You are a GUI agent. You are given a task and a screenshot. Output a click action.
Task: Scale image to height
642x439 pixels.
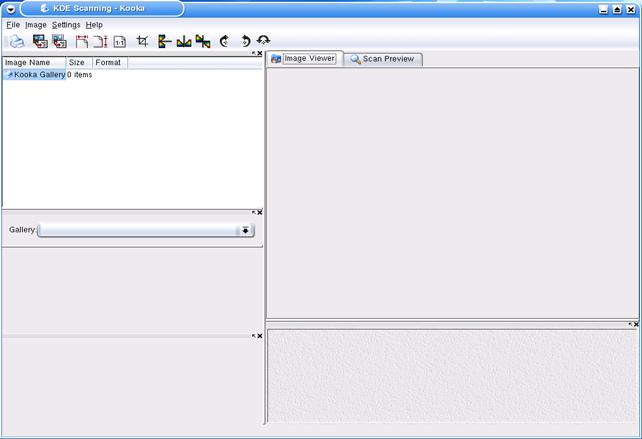click(100, 41)
